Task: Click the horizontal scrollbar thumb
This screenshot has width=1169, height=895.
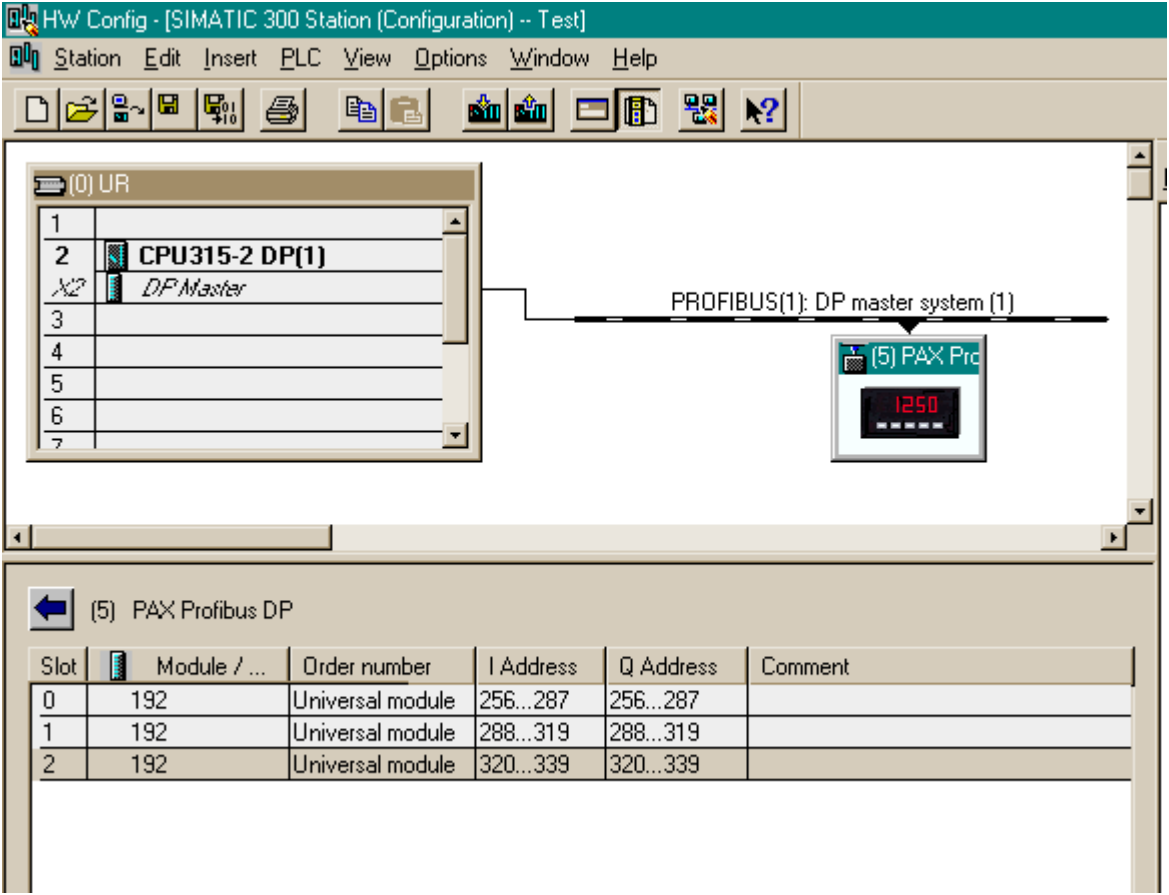Action: point(181,536)
